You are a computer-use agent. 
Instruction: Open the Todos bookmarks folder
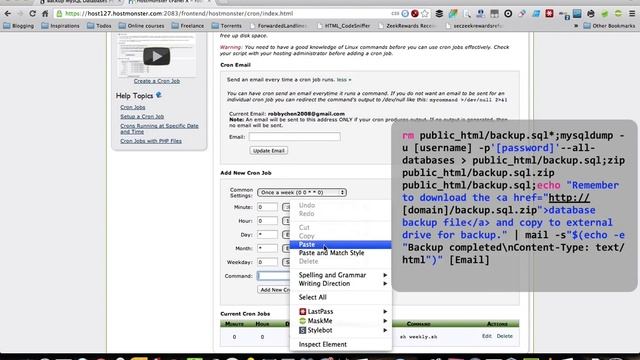click(99, 26)
